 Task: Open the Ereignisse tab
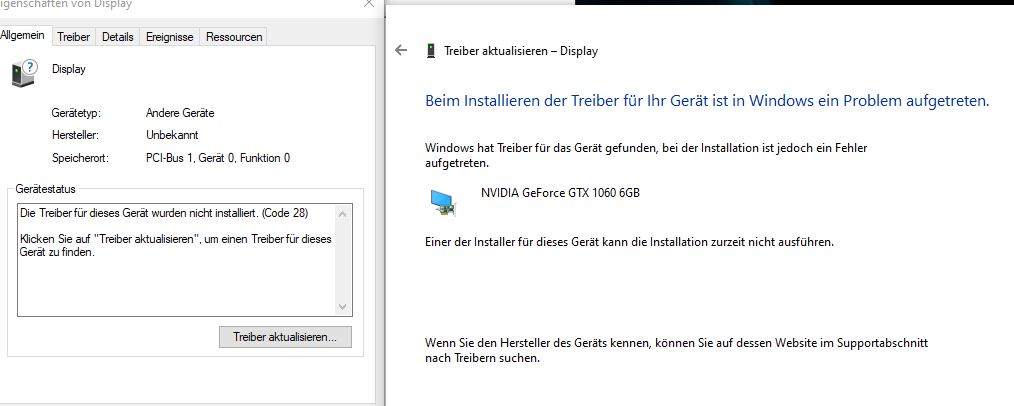169,37
